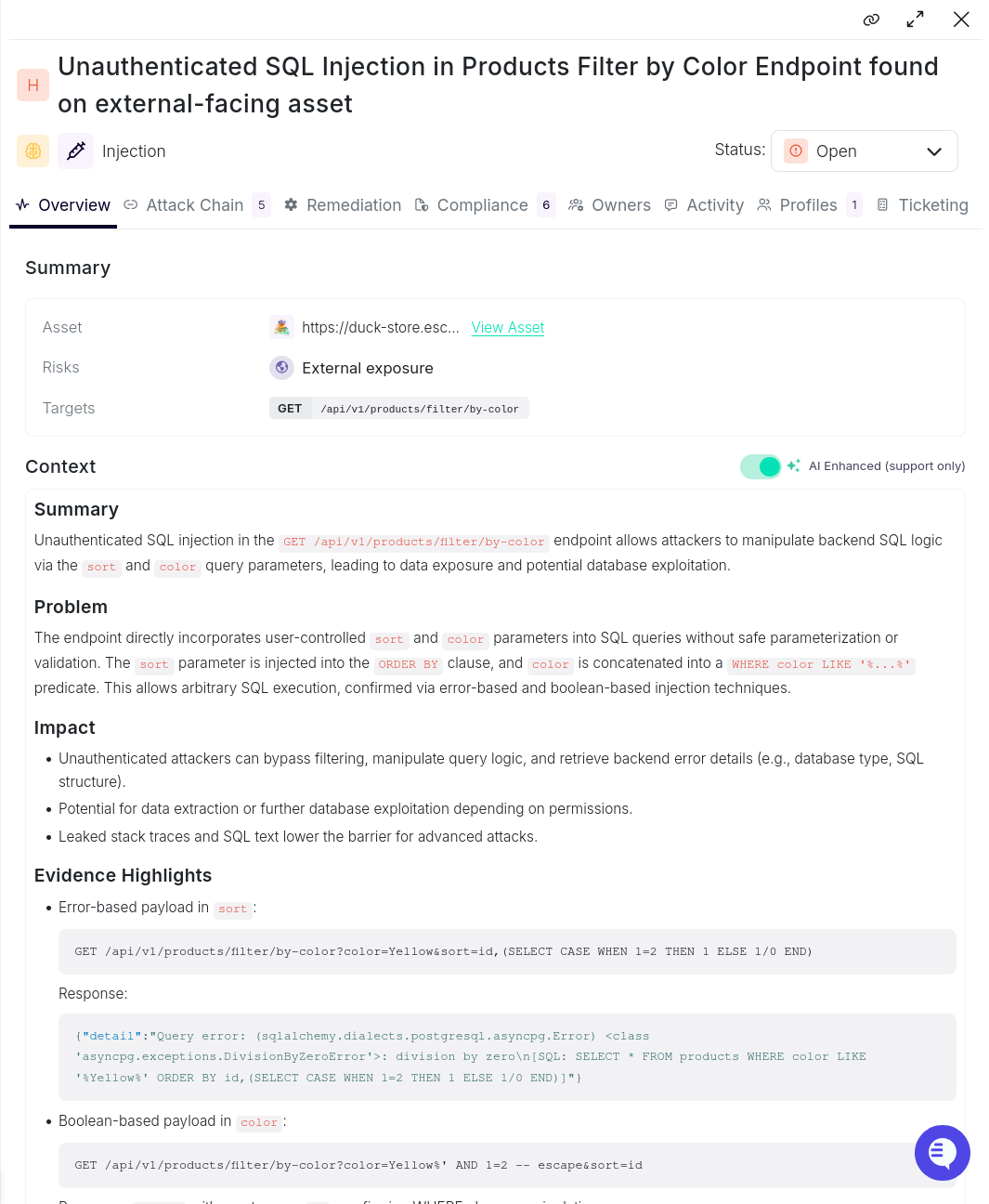Expand the panel to full screen

click(916, 20)
